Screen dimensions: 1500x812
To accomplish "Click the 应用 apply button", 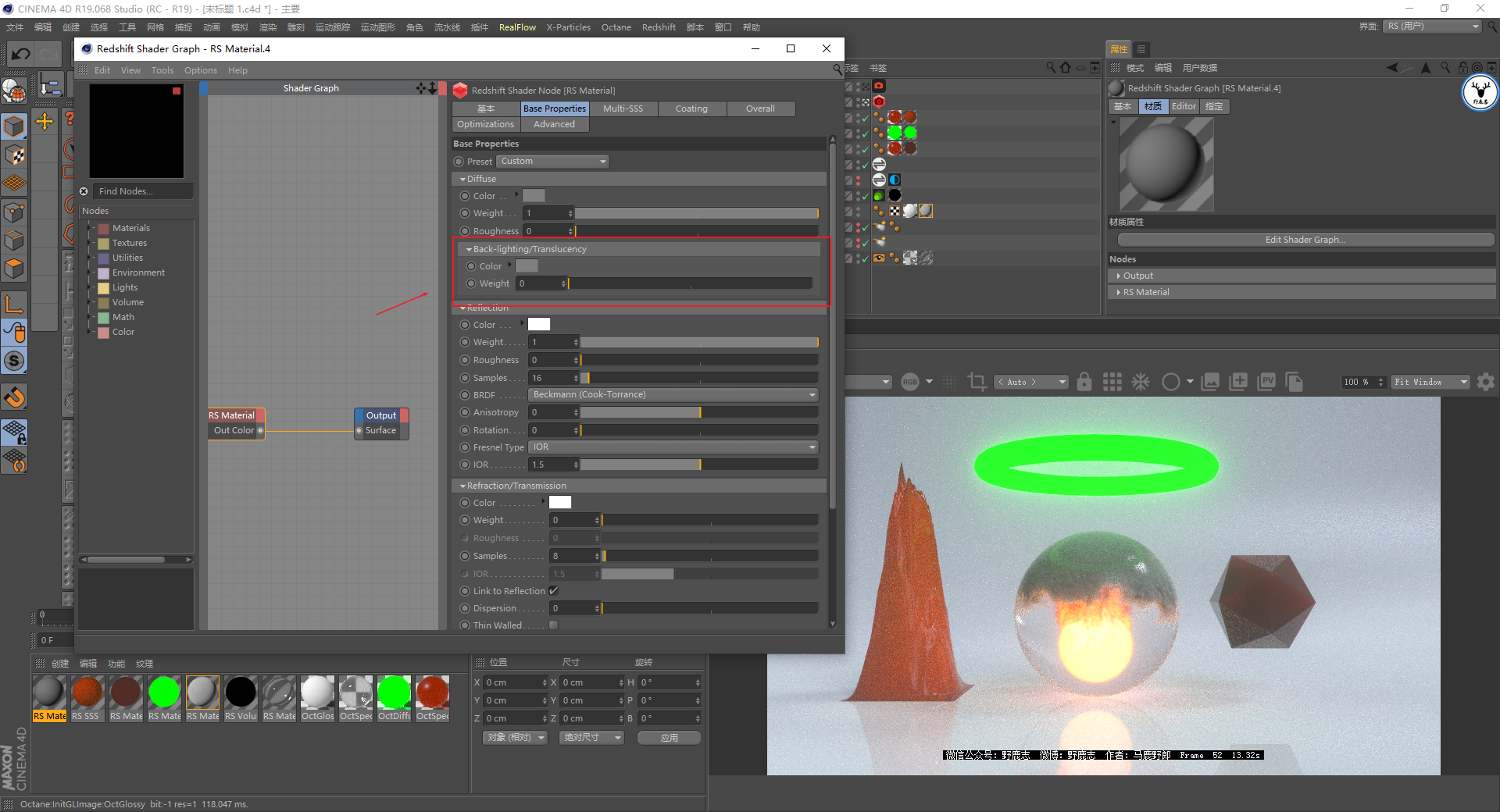I will tap(670, 738).
